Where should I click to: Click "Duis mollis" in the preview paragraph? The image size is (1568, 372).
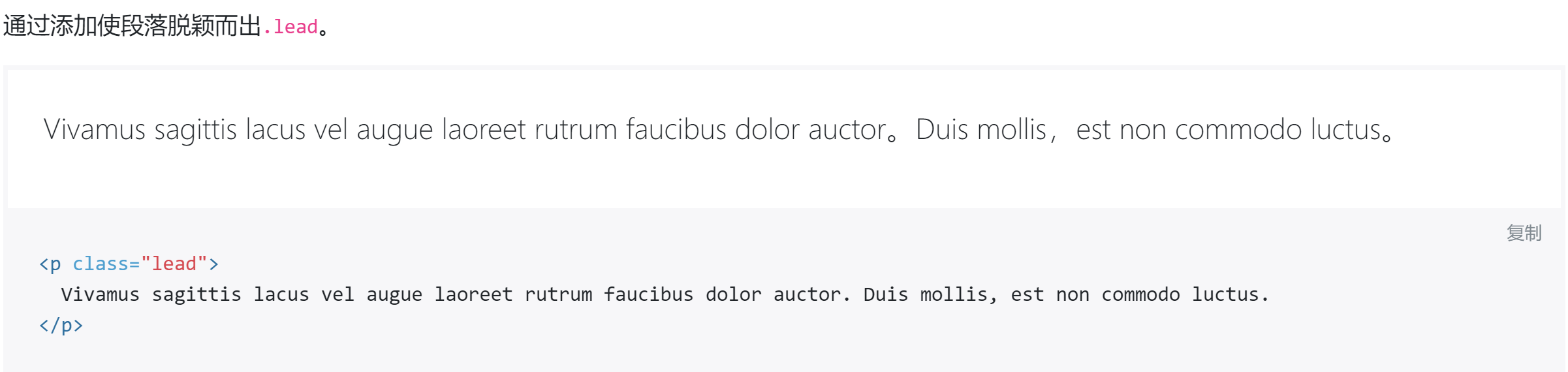click(980, 129)
